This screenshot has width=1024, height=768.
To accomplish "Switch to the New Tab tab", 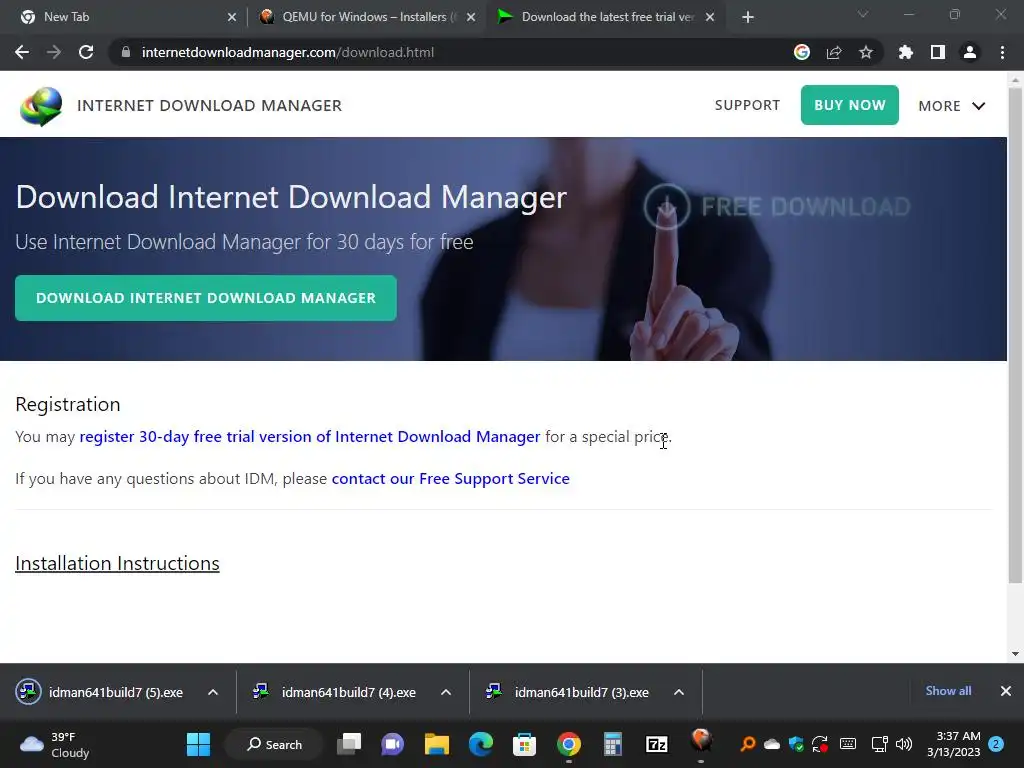I will [124, 17].
